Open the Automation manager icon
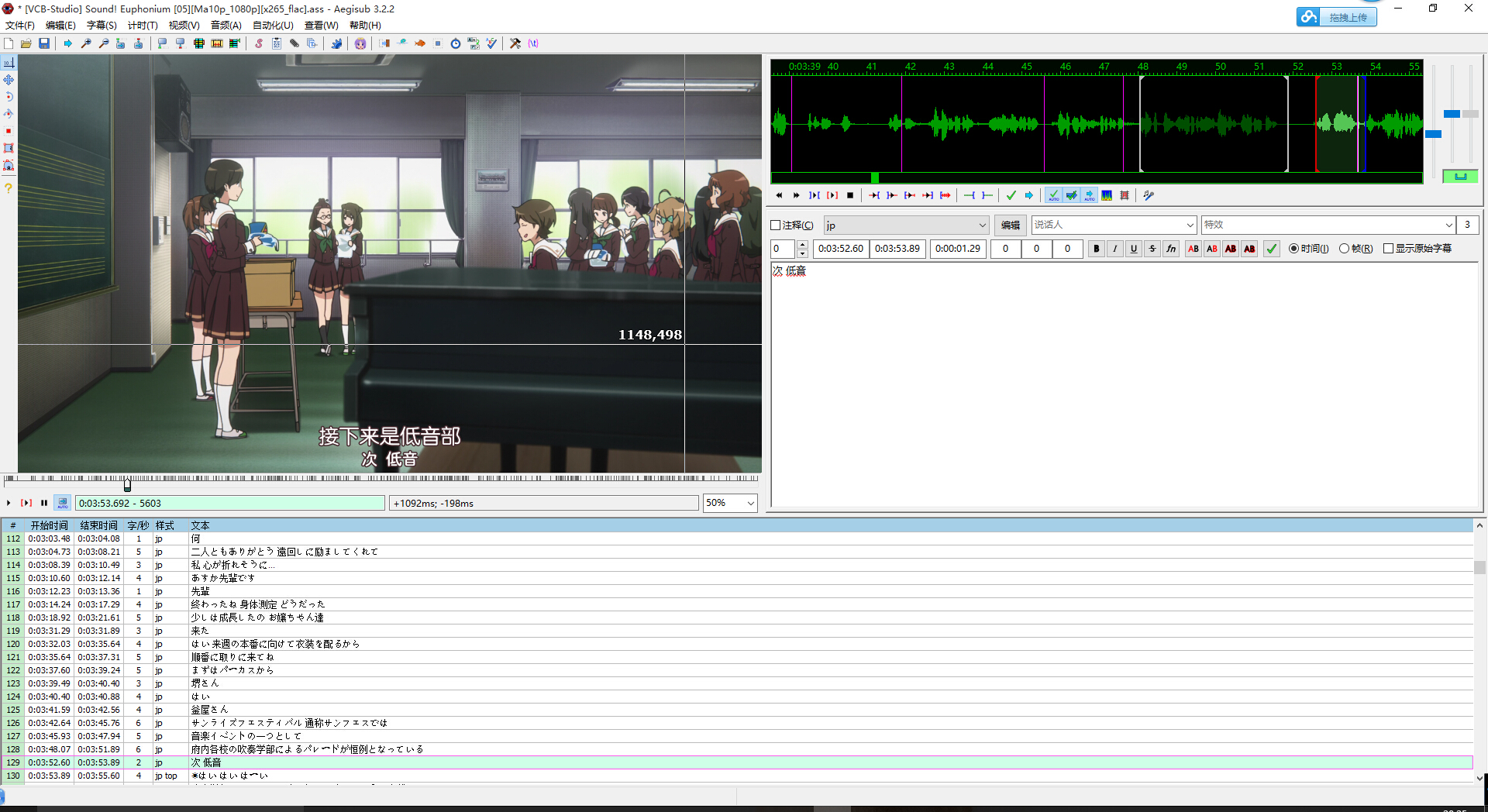Image resolution: width=1488 pixels, height=812 pixels. coord(336,43)
